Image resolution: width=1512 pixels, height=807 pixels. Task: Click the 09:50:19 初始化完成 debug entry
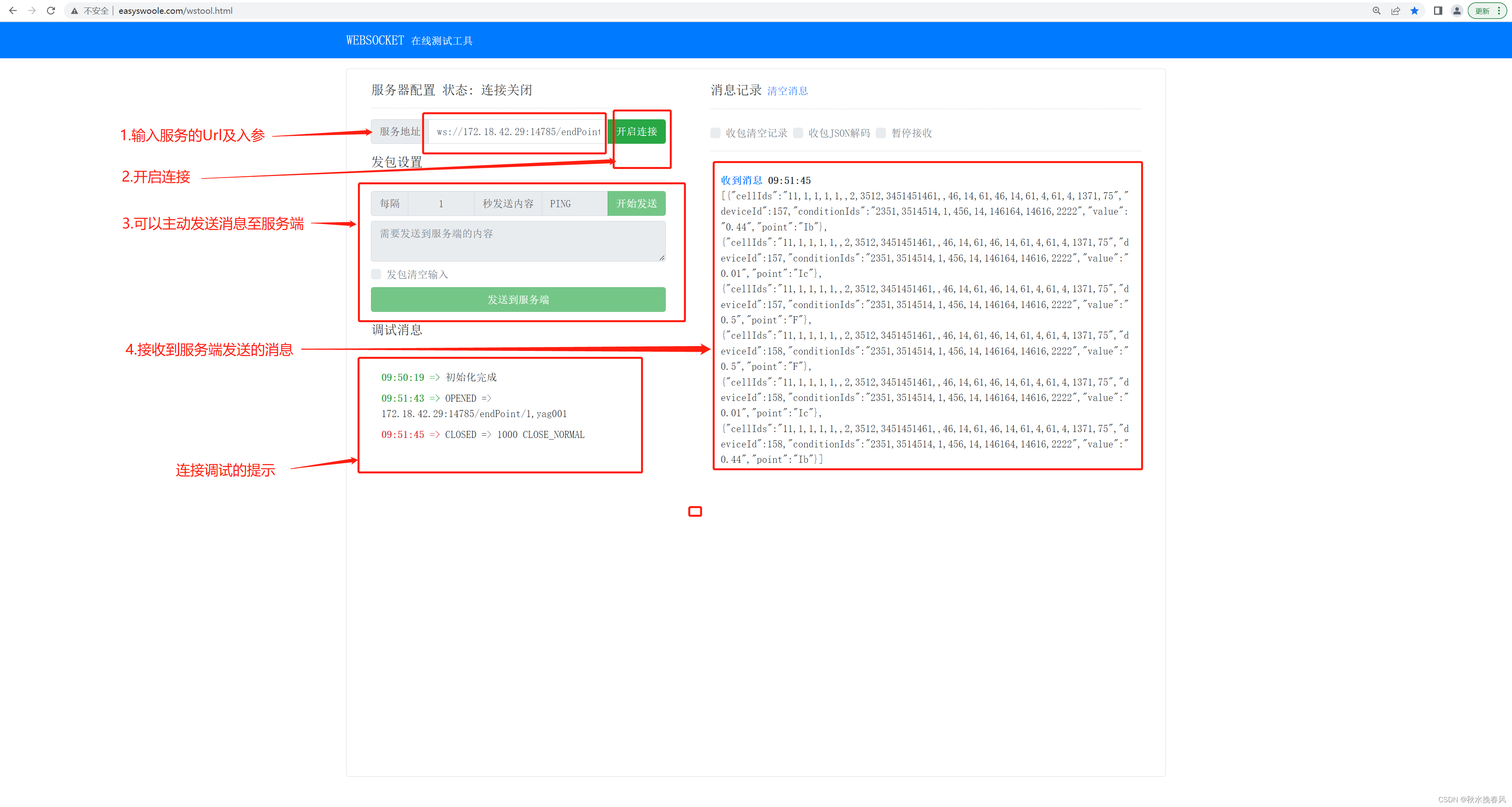(439, 377)
